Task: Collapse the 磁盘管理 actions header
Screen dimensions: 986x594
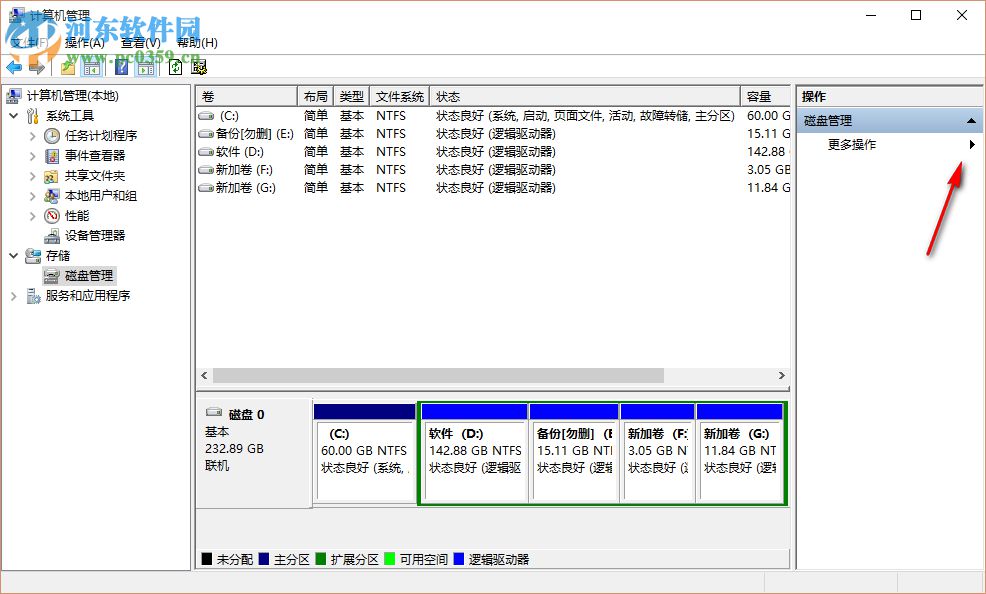Action: tap(969, 120)
